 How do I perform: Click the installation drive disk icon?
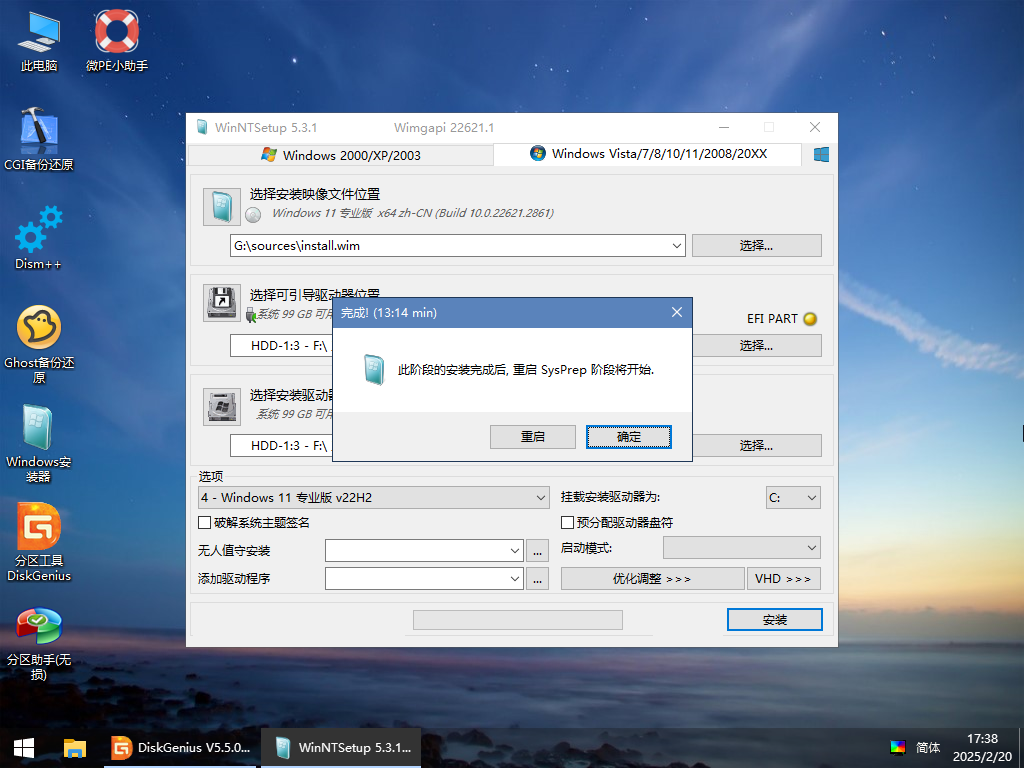coord(222,407)
